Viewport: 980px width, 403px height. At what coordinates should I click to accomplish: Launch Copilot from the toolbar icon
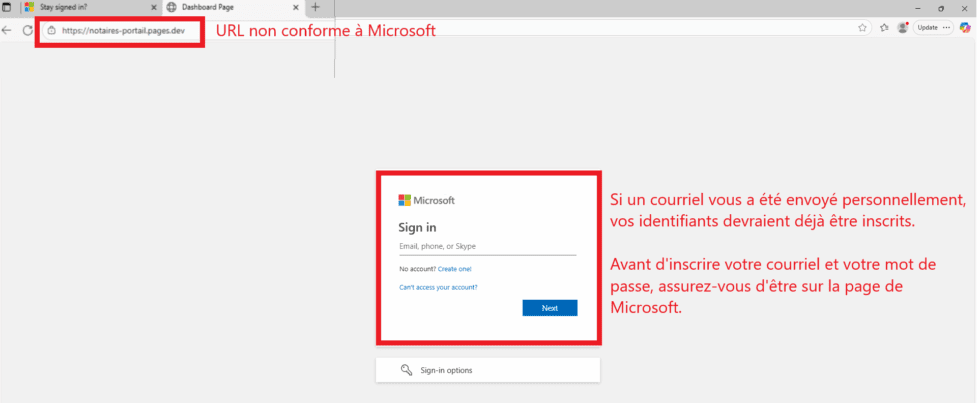coord(965,28)
